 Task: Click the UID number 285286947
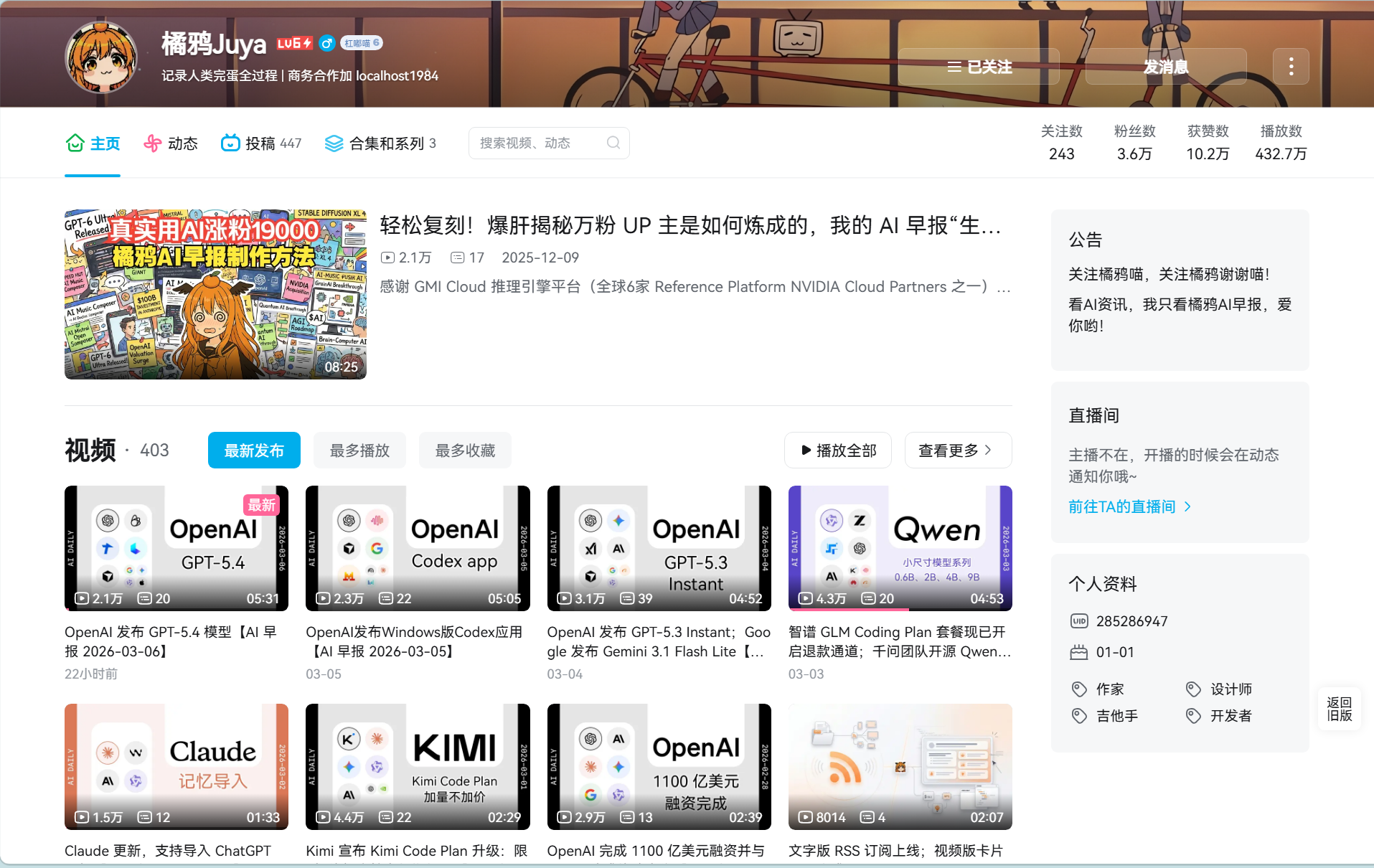pyautogui.click(x=1131, y=621)
